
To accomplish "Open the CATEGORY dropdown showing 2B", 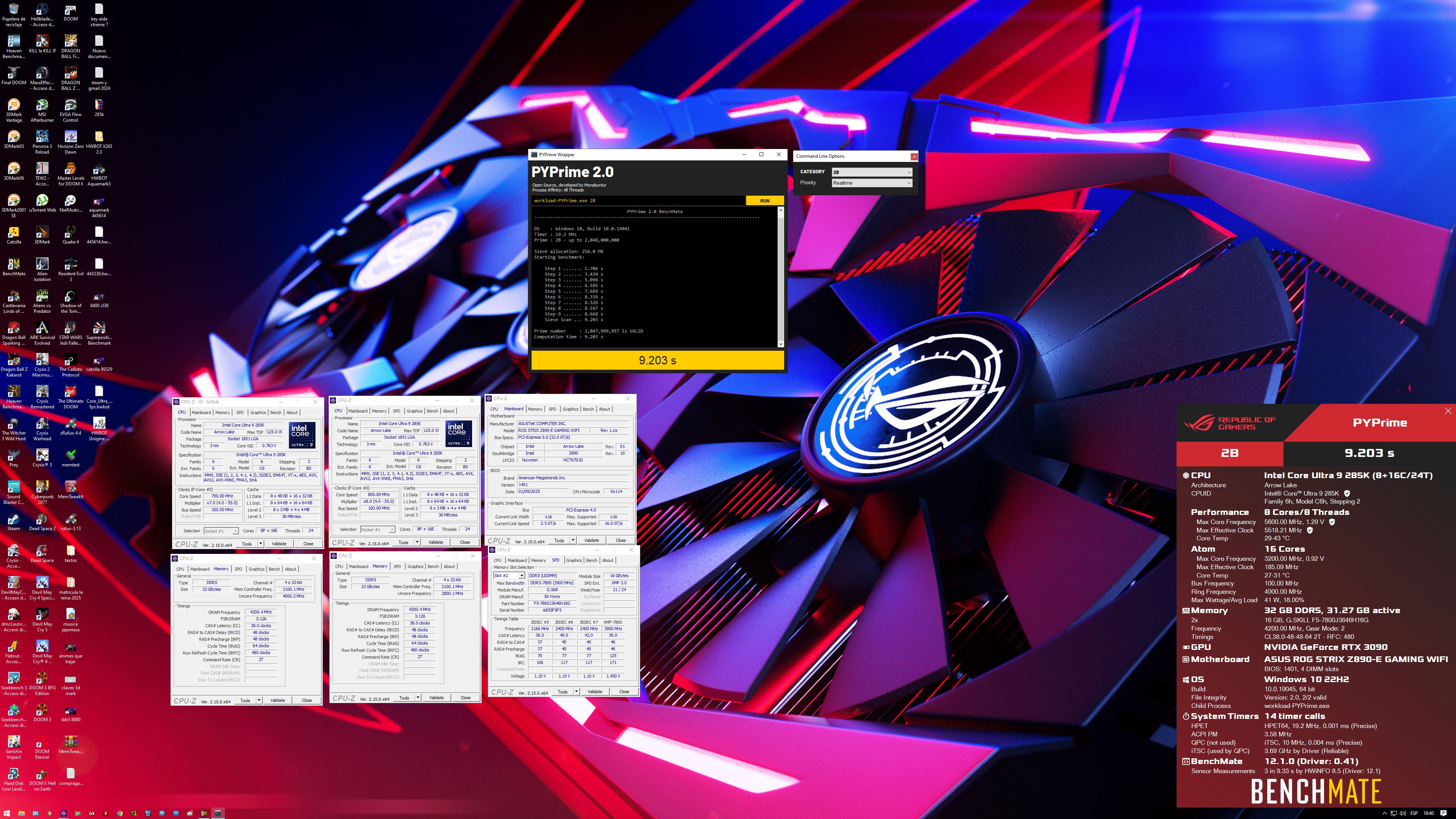I will click(872, 172).
